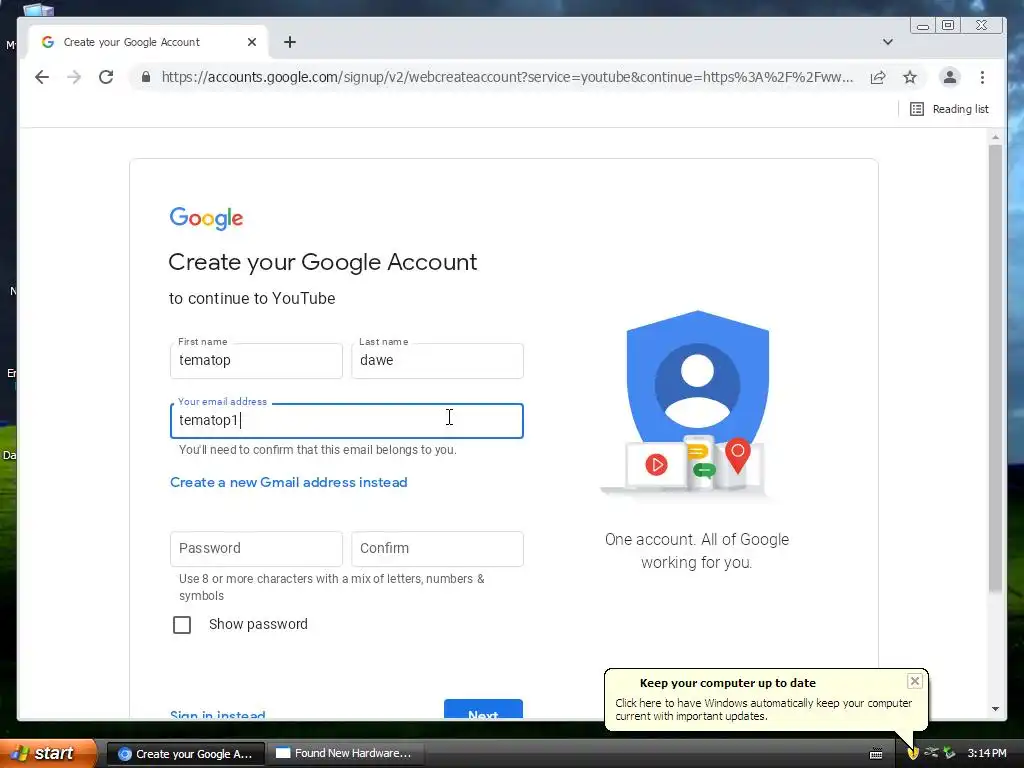Dismiss the Keep your computer up to date balloon
The height and width of the screenshot is (768, 1024).
click(915, 681)
